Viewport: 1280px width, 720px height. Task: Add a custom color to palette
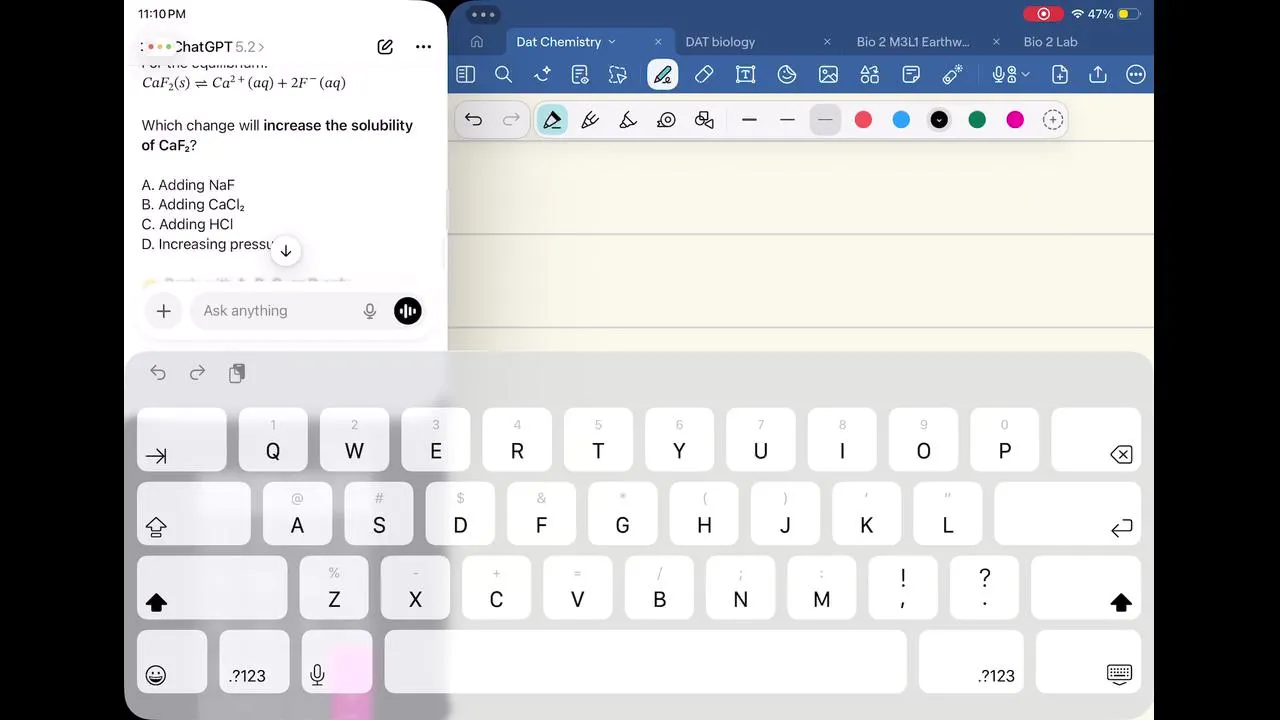tap(1053, 120)
